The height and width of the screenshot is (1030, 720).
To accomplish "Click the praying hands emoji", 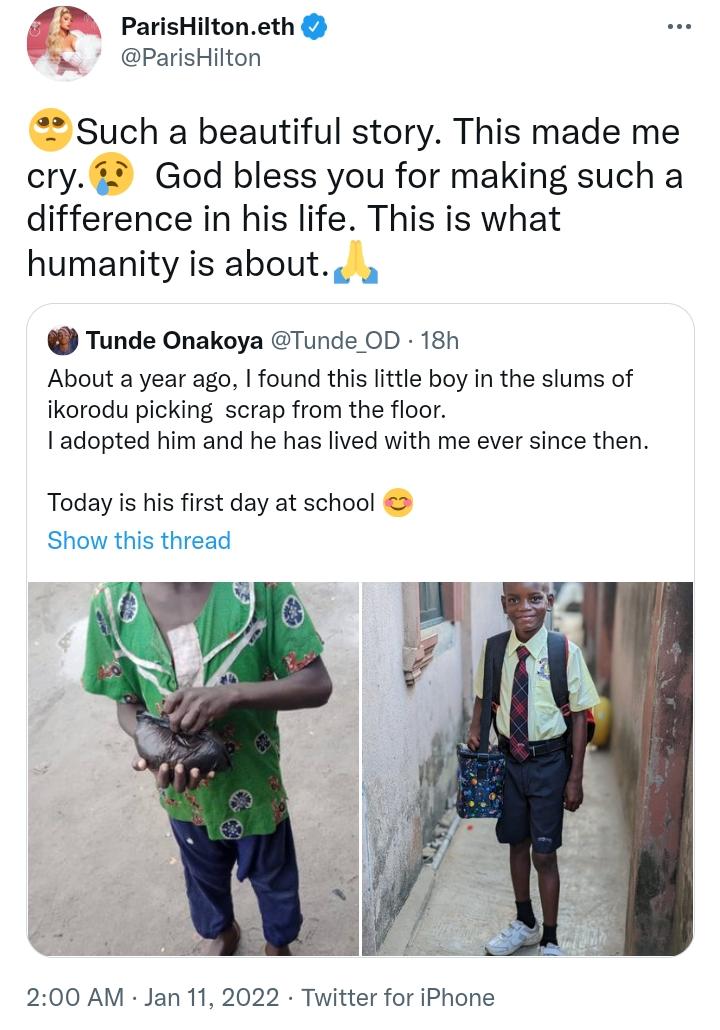I will (357, 263).
